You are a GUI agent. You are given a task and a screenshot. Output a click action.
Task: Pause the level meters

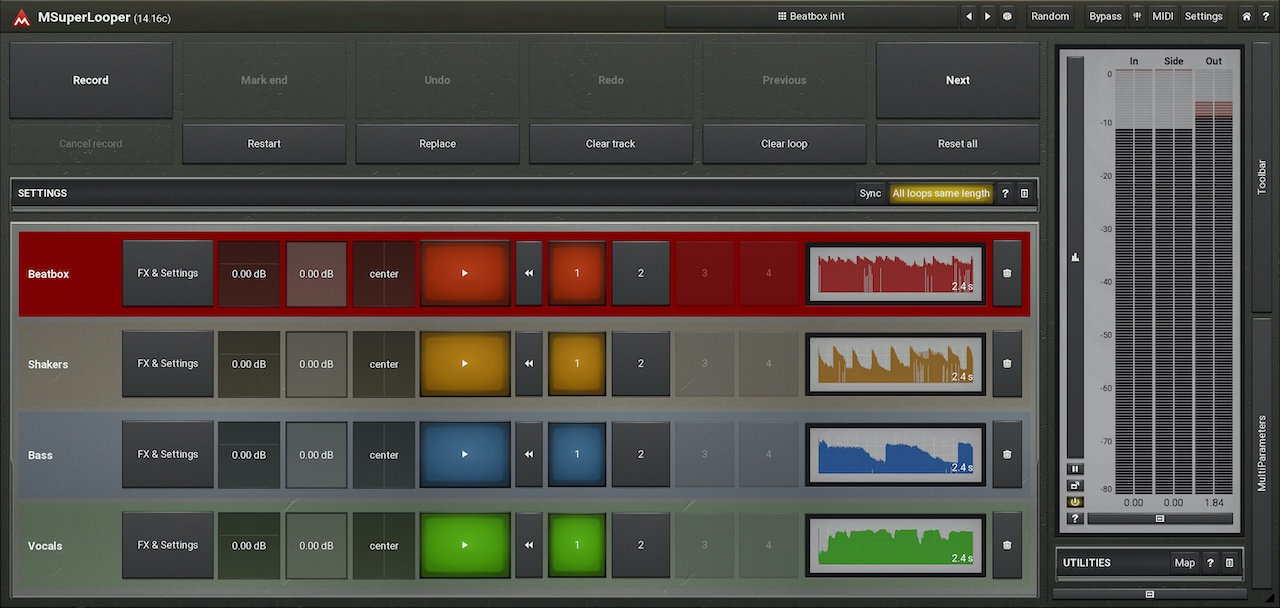coord(1075,468)
